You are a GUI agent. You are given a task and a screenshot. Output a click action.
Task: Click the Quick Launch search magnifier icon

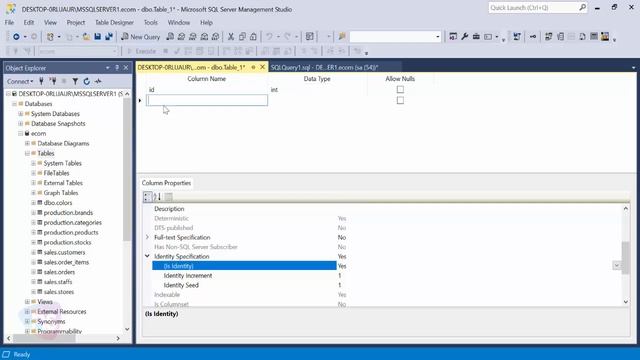(582, 7)
